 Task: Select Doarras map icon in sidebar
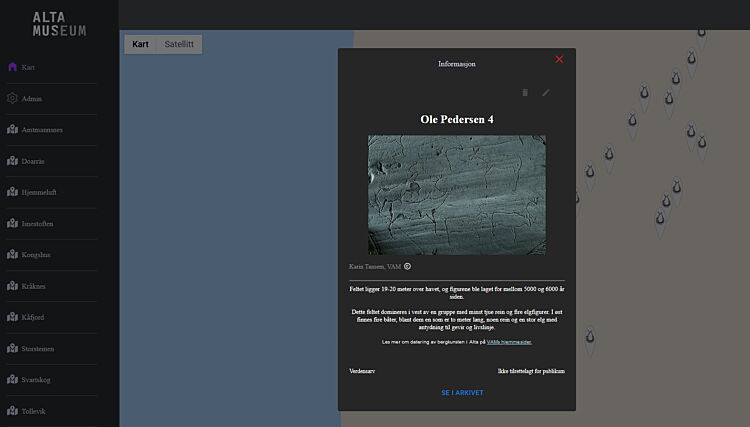click(x=12, y=161)
